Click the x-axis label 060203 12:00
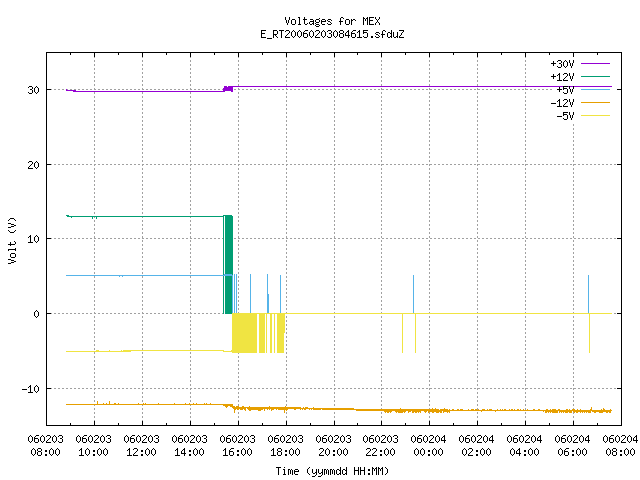 (141, 446)
